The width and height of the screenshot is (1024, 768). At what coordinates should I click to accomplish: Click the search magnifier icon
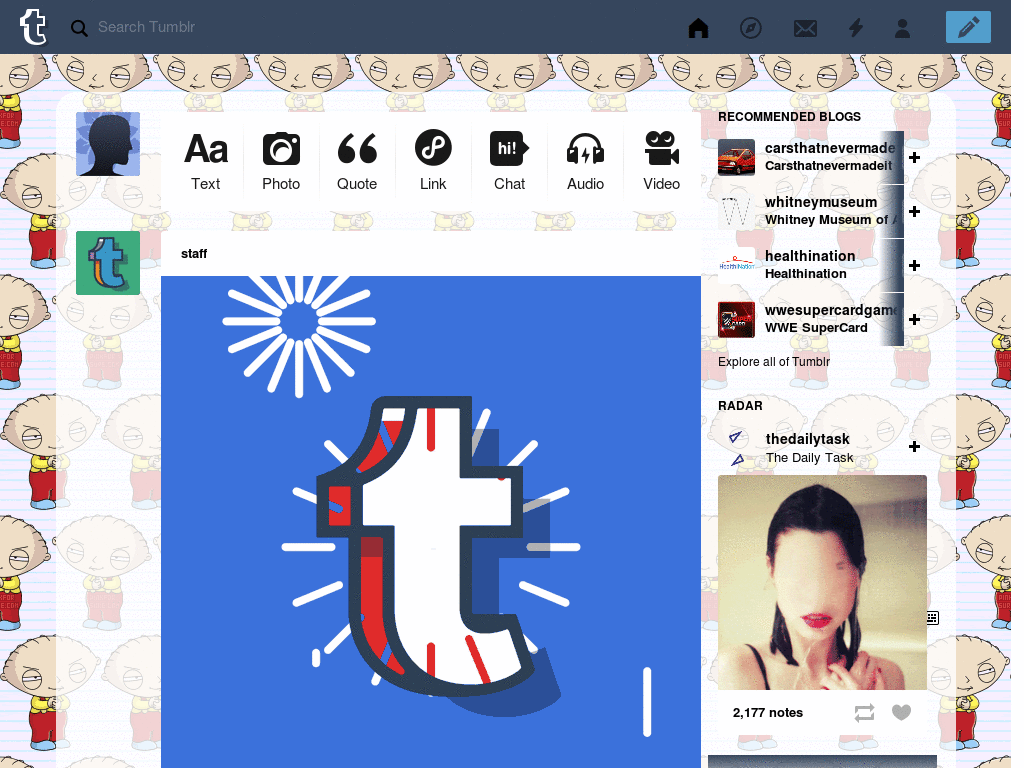(x=79, y=28)
